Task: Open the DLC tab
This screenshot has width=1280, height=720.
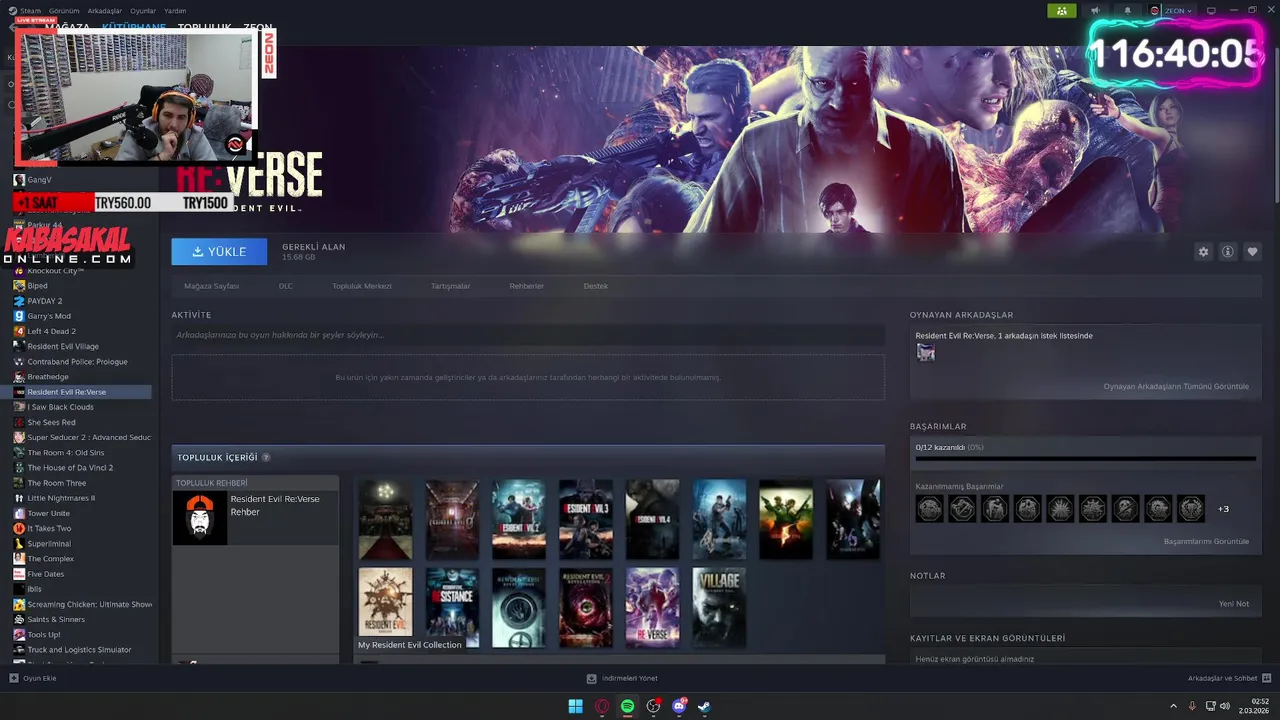Action: 286,286
